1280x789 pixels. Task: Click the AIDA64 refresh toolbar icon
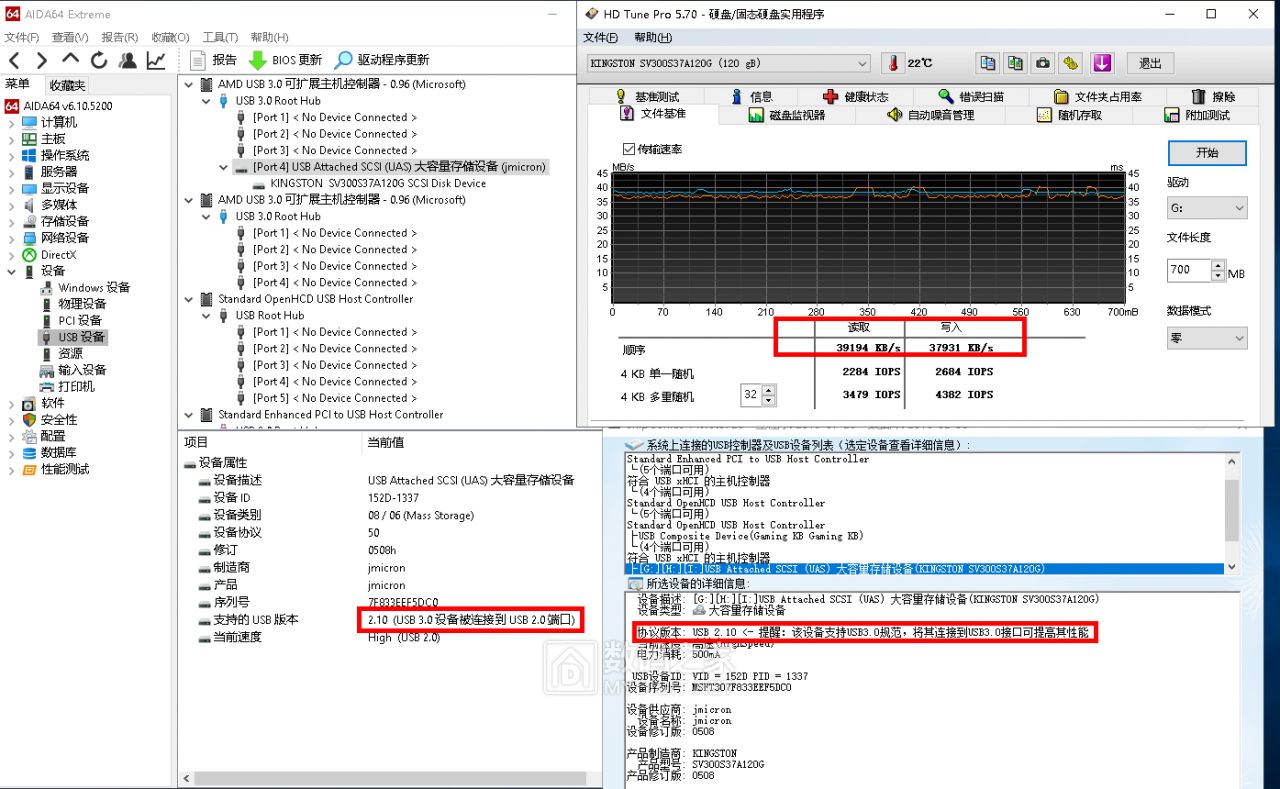99,60
